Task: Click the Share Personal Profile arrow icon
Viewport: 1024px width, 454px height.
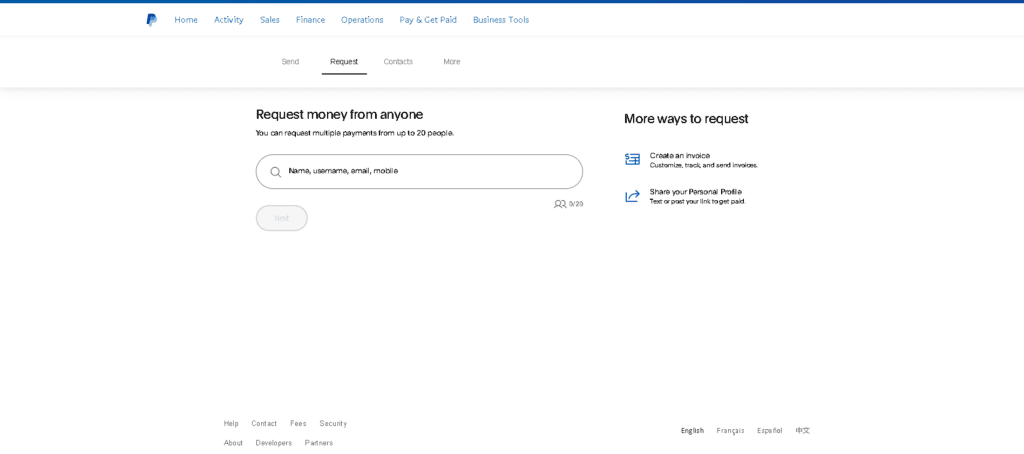Action: (632, 196)
